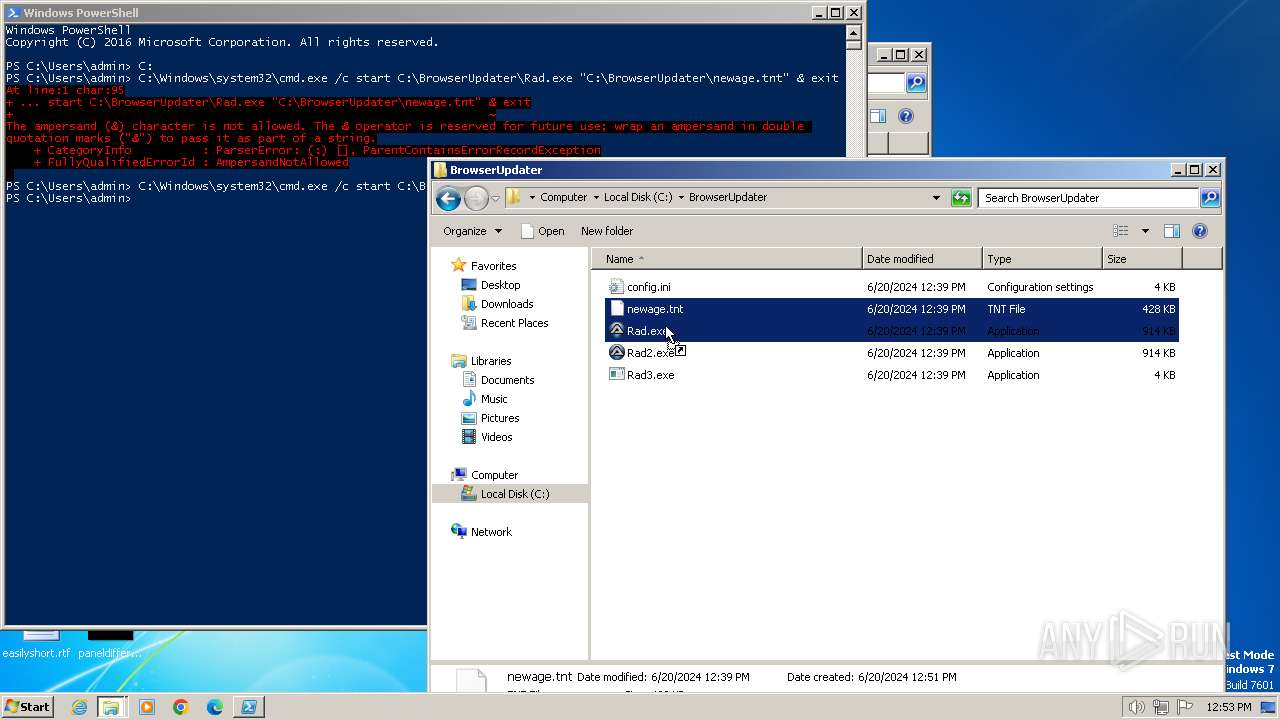The height and width of the screenshot is (720, 1280).
Task: Click the PowerShell scrollbar up arrow
Action: (853, 31)
